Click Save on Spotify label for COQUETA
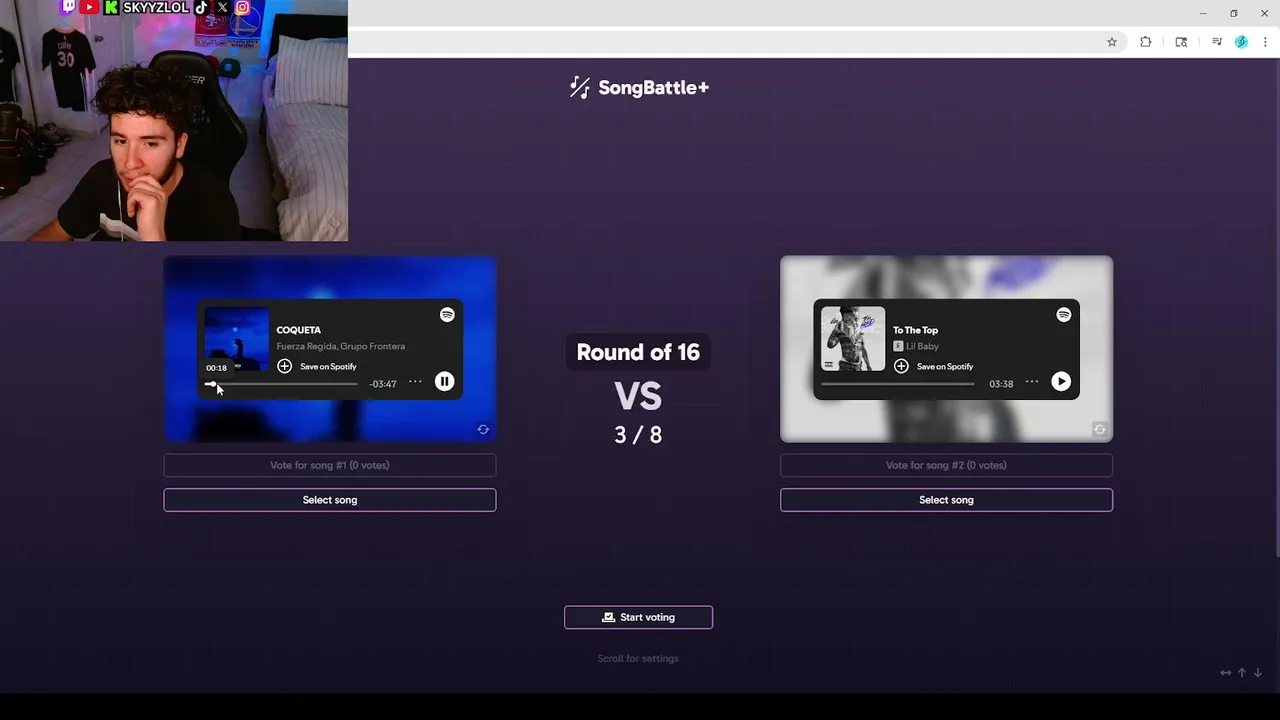Image resolution: width=1280 pixels, height=720 pixels. (328, 366)
